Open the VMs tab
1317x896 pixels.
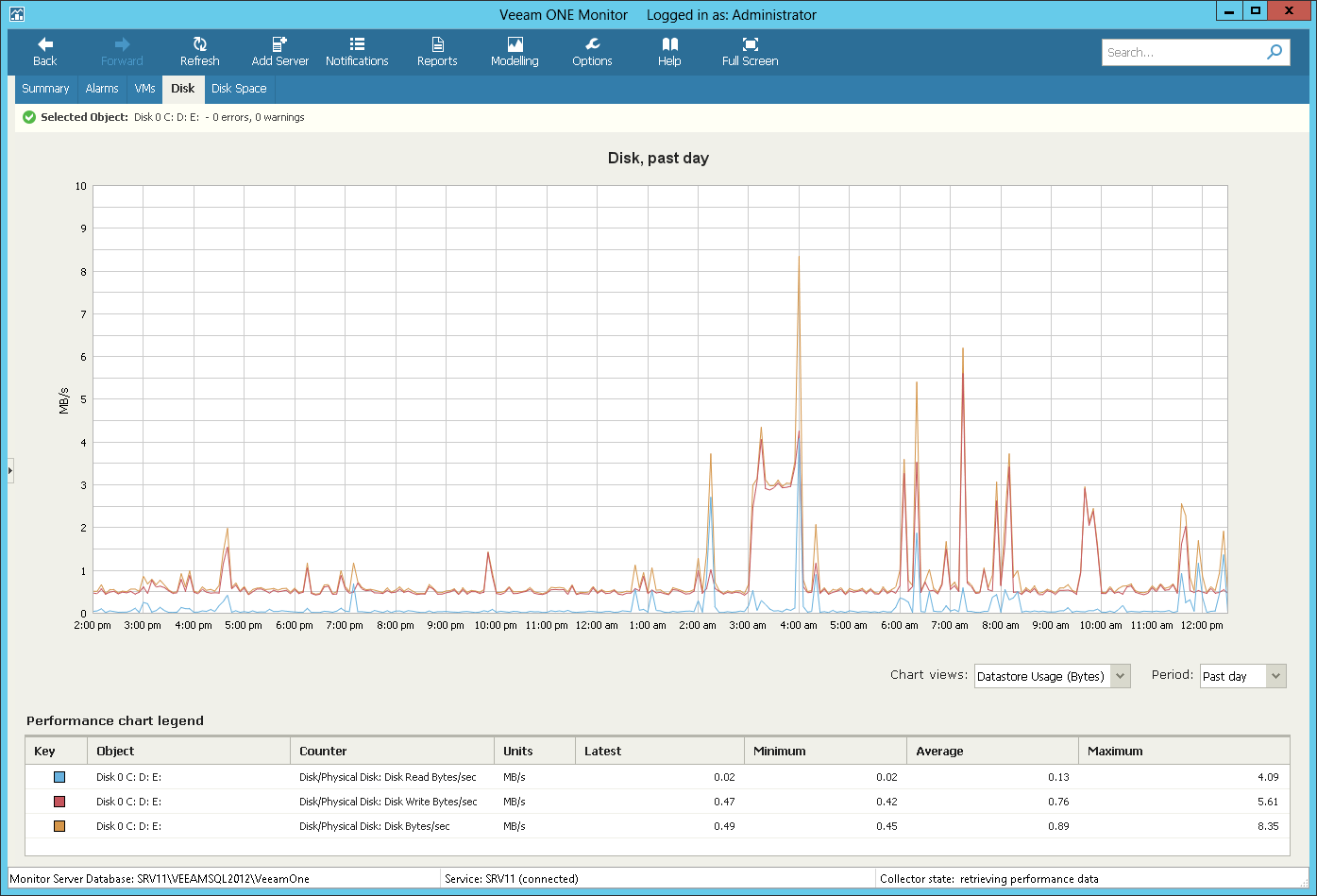pos(144,89)
